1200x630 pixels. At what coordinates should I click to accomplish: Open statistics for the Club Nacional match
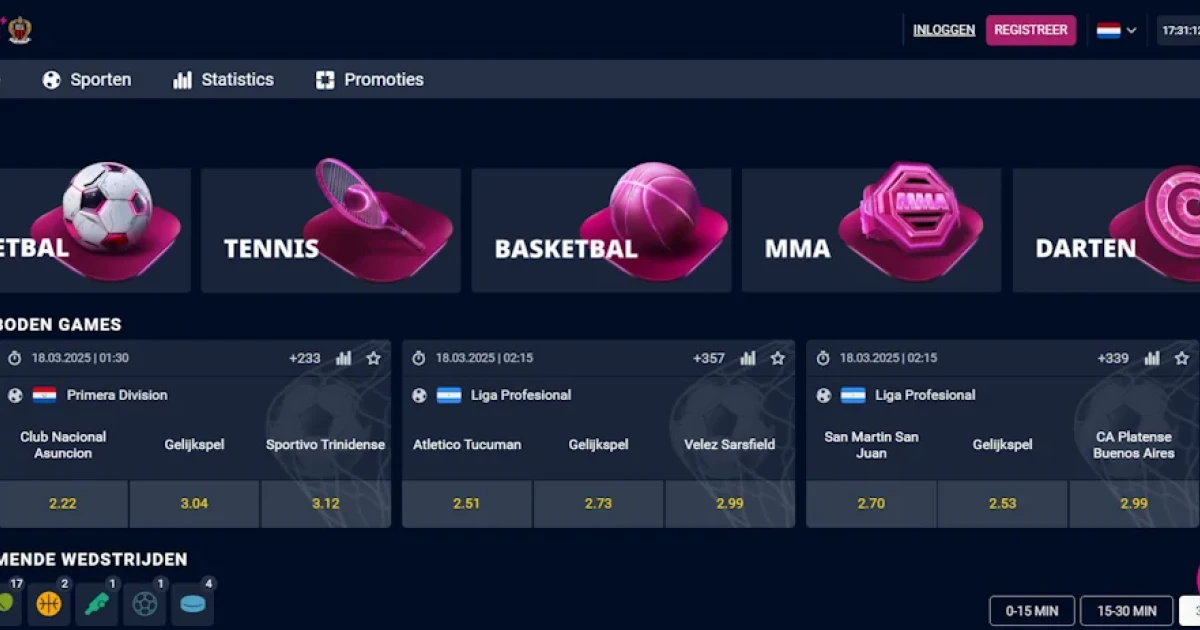[x=344, y=357]
